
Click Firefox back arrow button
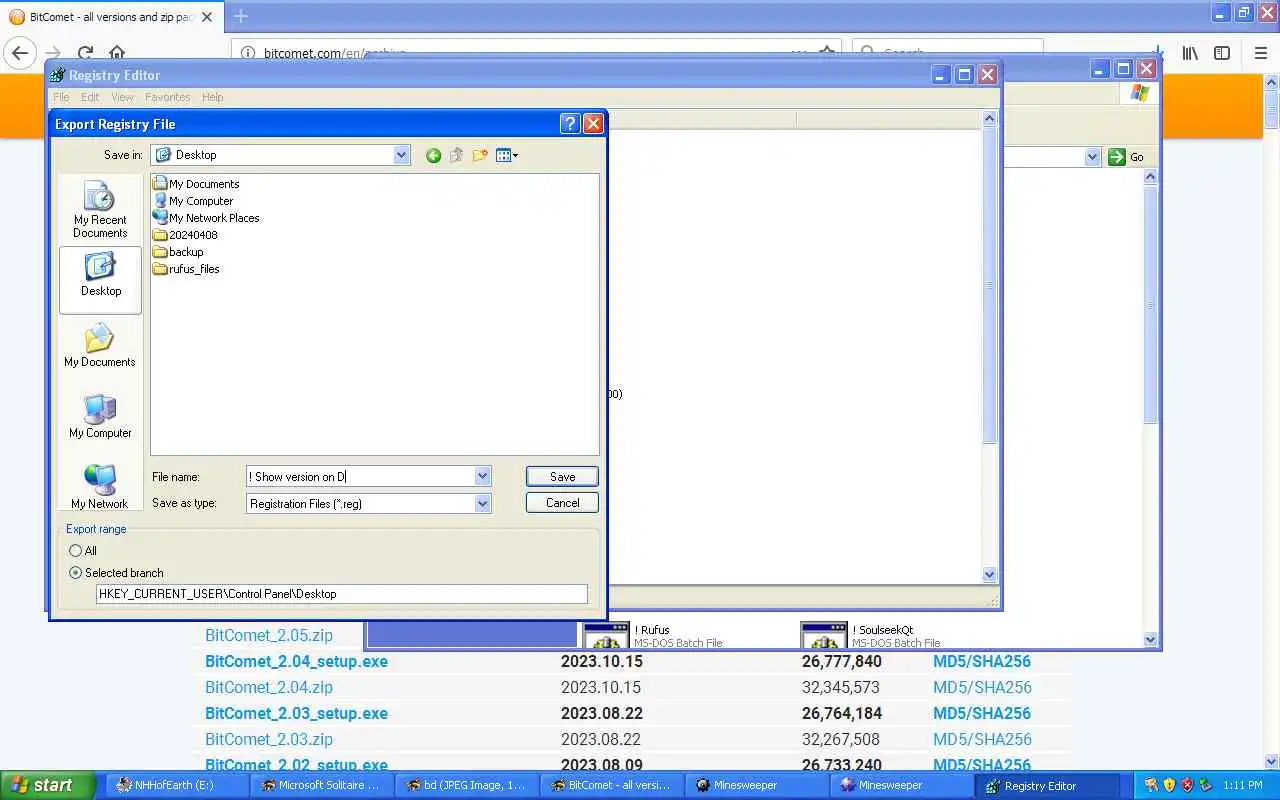click(20, 53)
